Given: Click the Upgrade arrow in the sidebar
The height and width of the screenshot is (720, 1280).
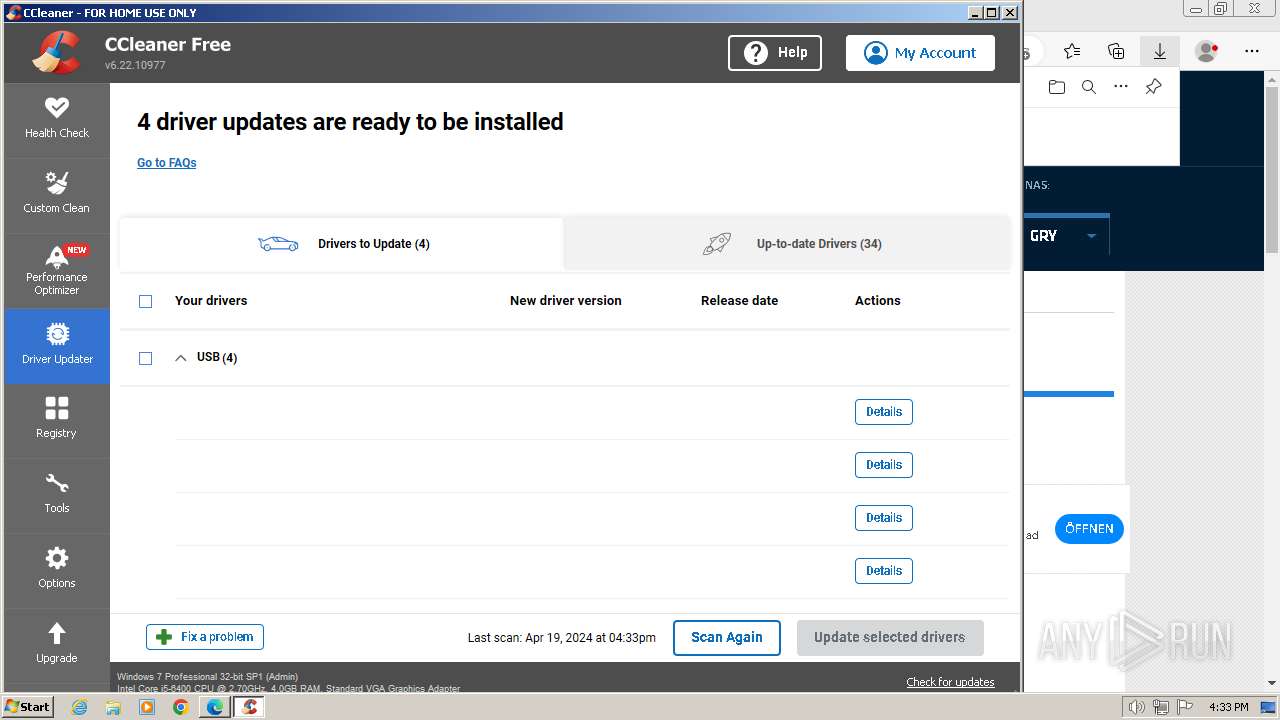Looking at the screenshot, I should [57, 643].
